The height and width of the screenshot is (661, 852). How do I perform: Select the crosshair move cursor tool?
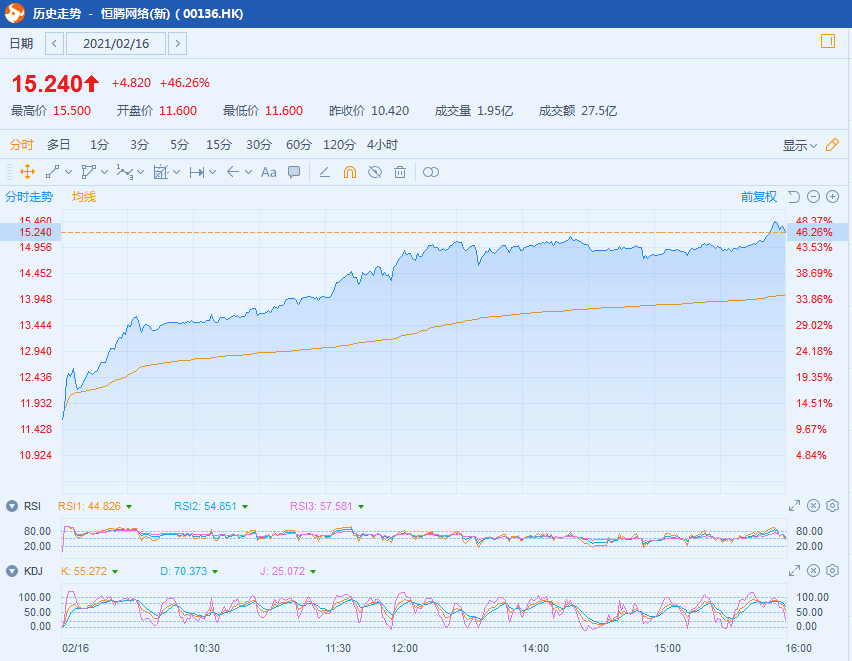[27, 172]
